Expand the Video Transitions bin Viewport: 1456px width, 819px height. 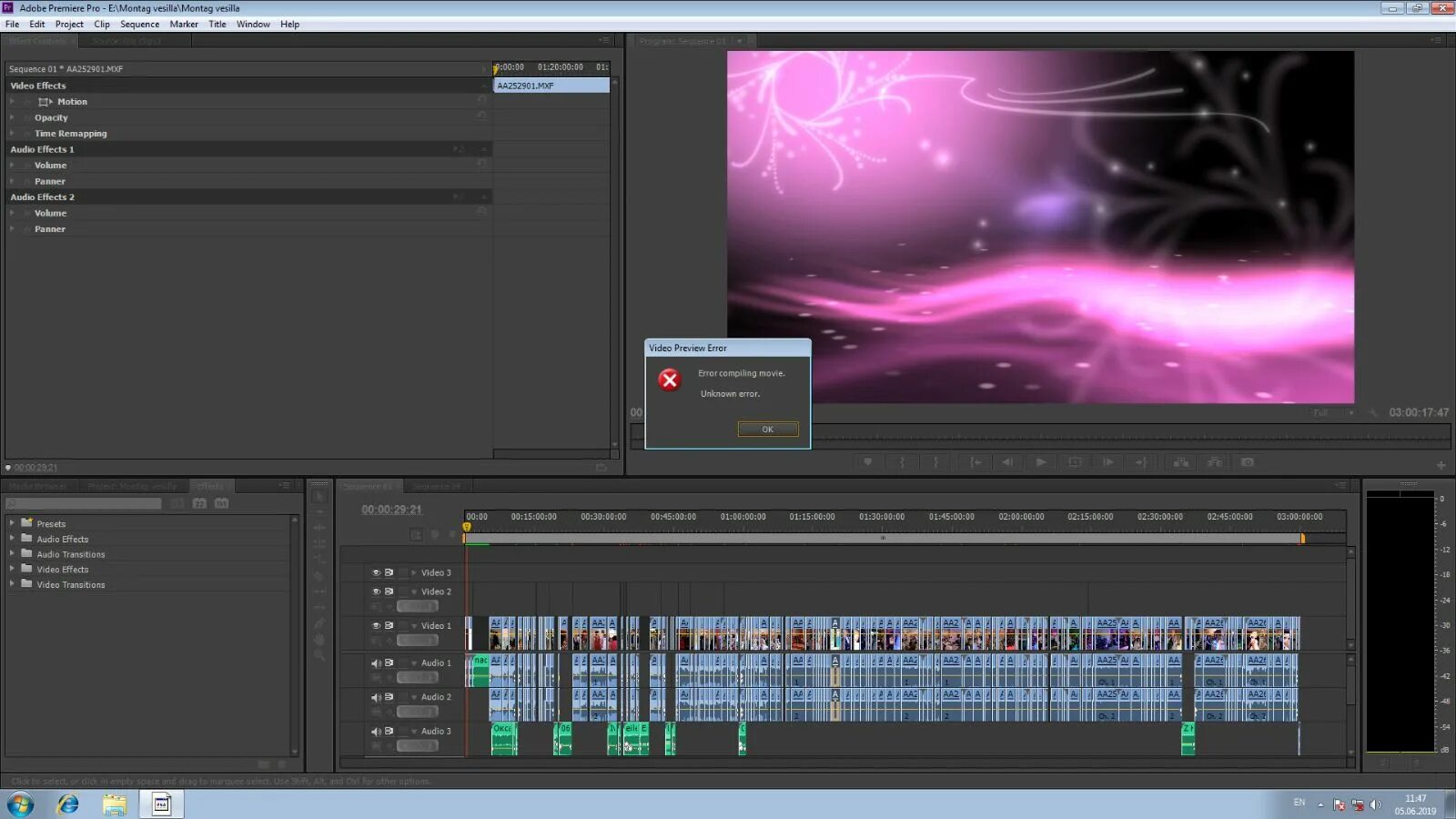(x=12, y=584)
